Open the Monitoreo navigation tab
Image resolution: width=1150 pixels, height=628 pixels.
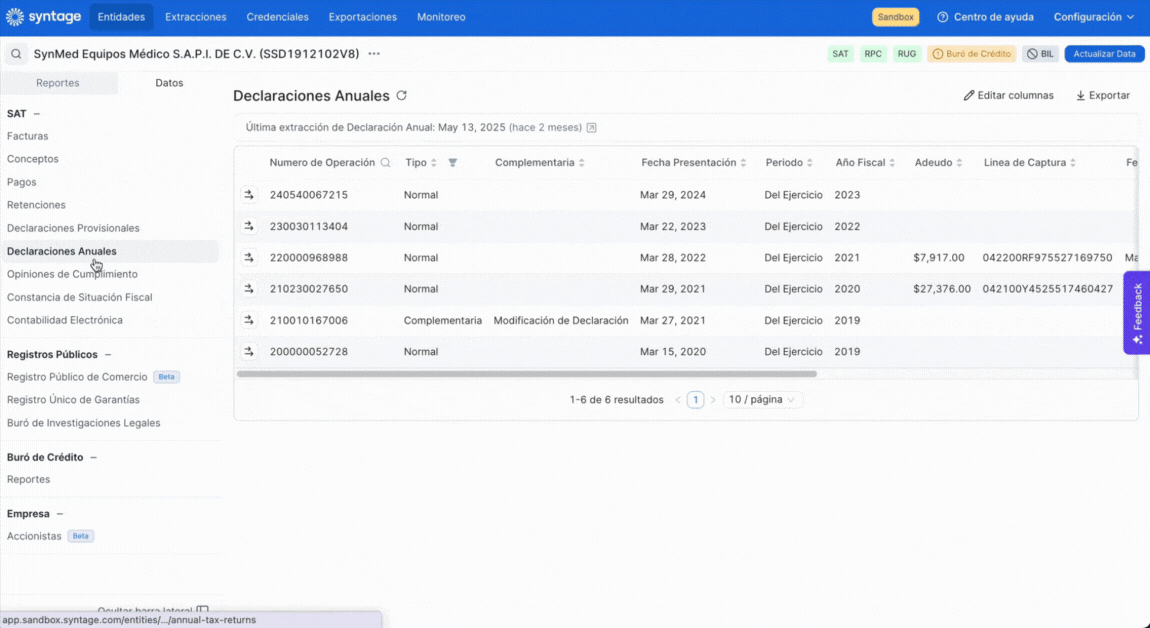coord(441,17)
